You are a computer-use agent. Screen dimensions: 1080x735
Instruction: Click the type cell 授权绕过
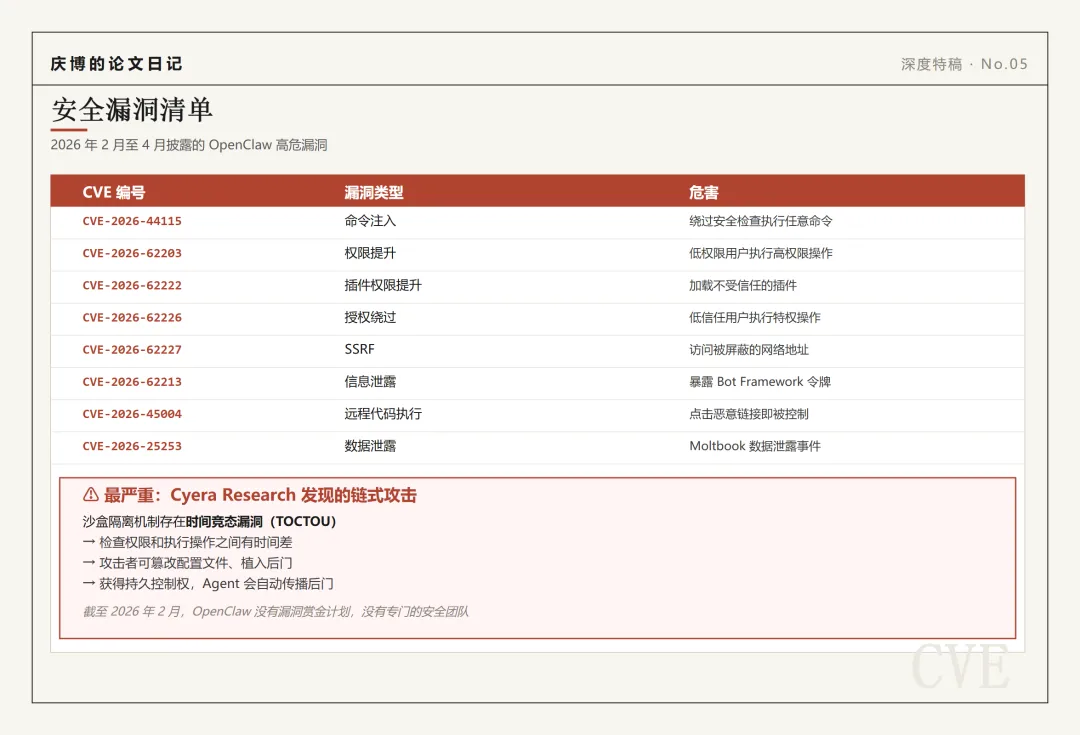371,318
